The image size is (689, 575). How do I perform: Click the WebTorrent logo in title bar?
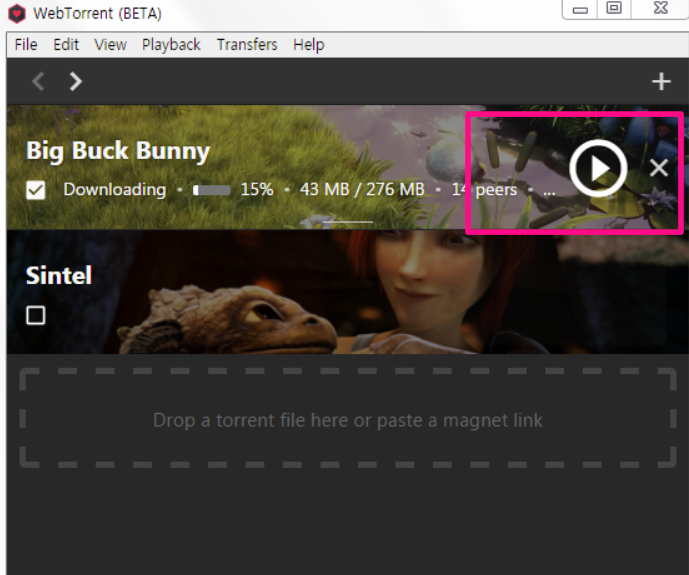pyautogui.click(x=17, y=13)
